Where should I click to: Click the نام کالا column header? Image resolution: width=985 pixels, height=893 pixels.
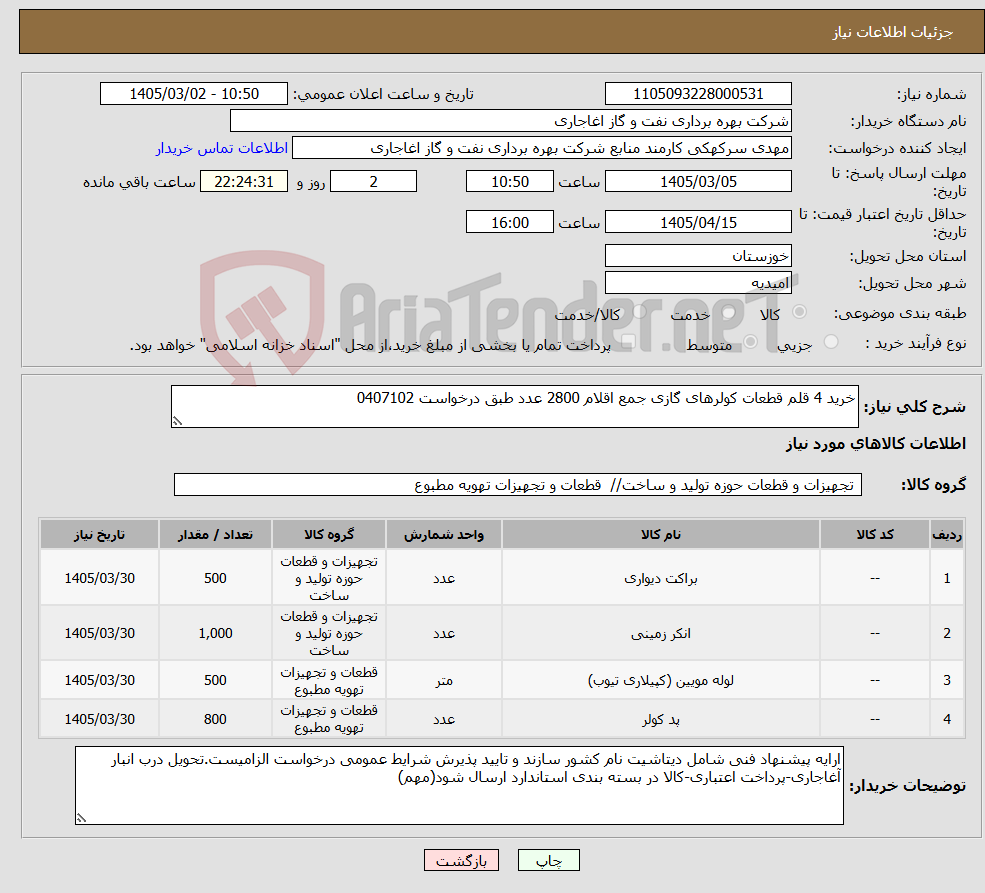coord(660,534)
